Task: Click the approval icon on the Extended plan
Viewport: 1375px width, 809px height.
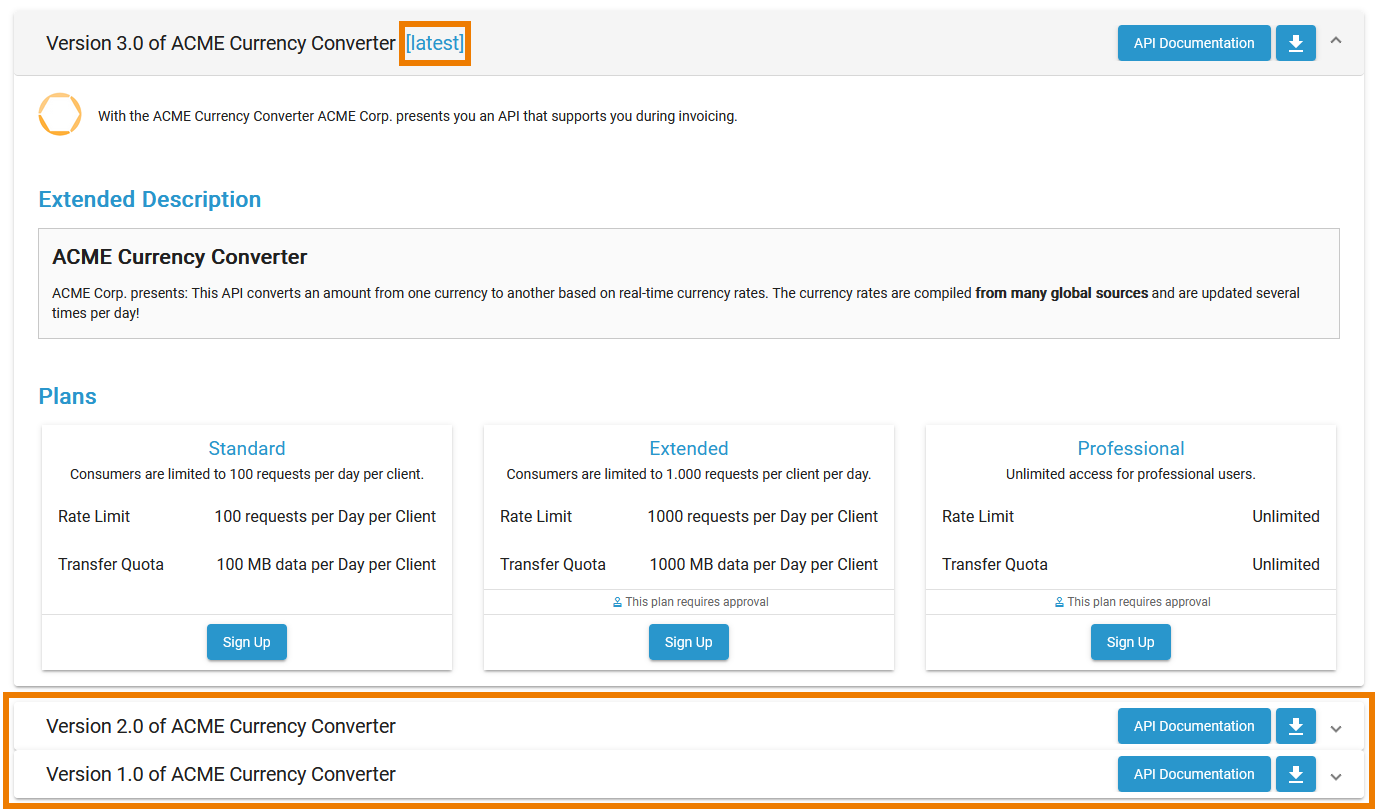Action: point(617,601)
